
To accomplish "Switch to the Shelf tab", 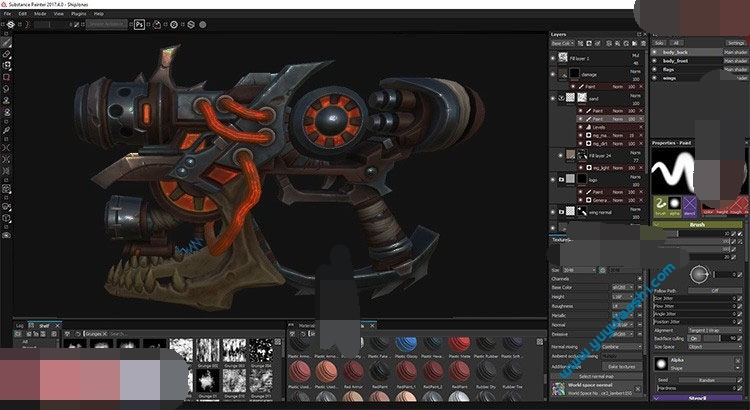I will coord(44,325).
